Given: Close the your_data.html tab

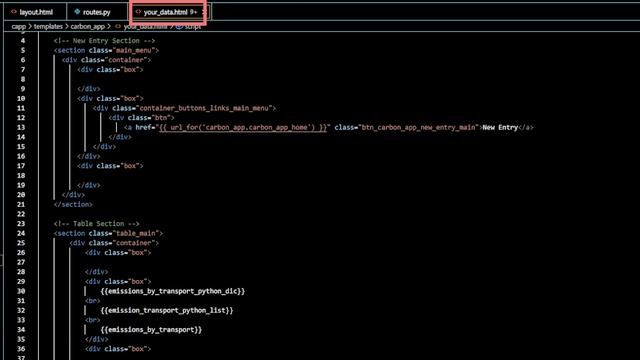Looking at the screenshot, I should click(204, 12).
